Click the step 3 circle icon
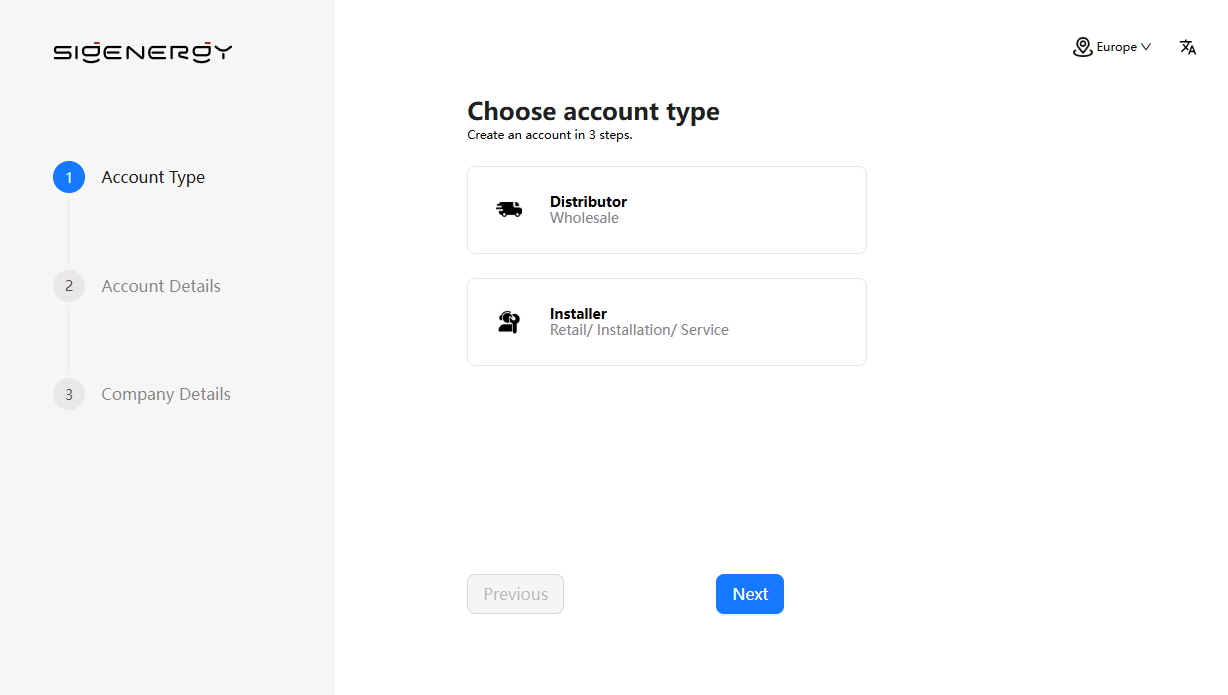 (69, 394)
